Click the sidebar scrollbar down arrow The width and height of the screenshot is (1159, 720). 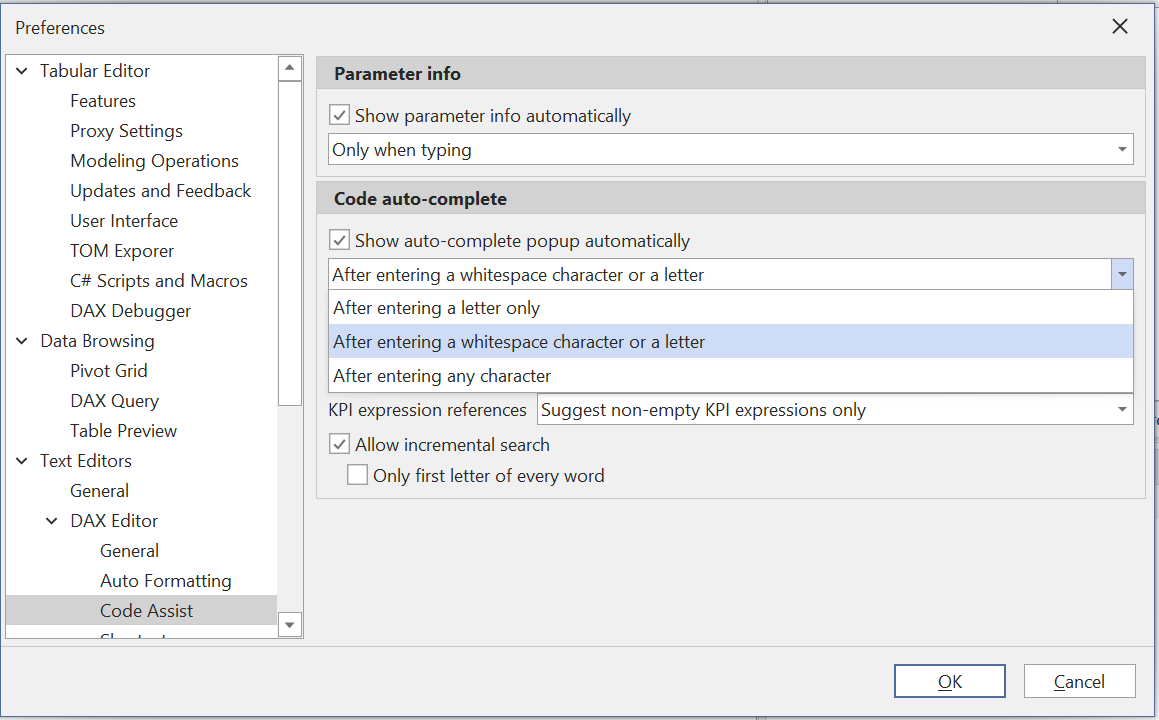pos(289,624)
